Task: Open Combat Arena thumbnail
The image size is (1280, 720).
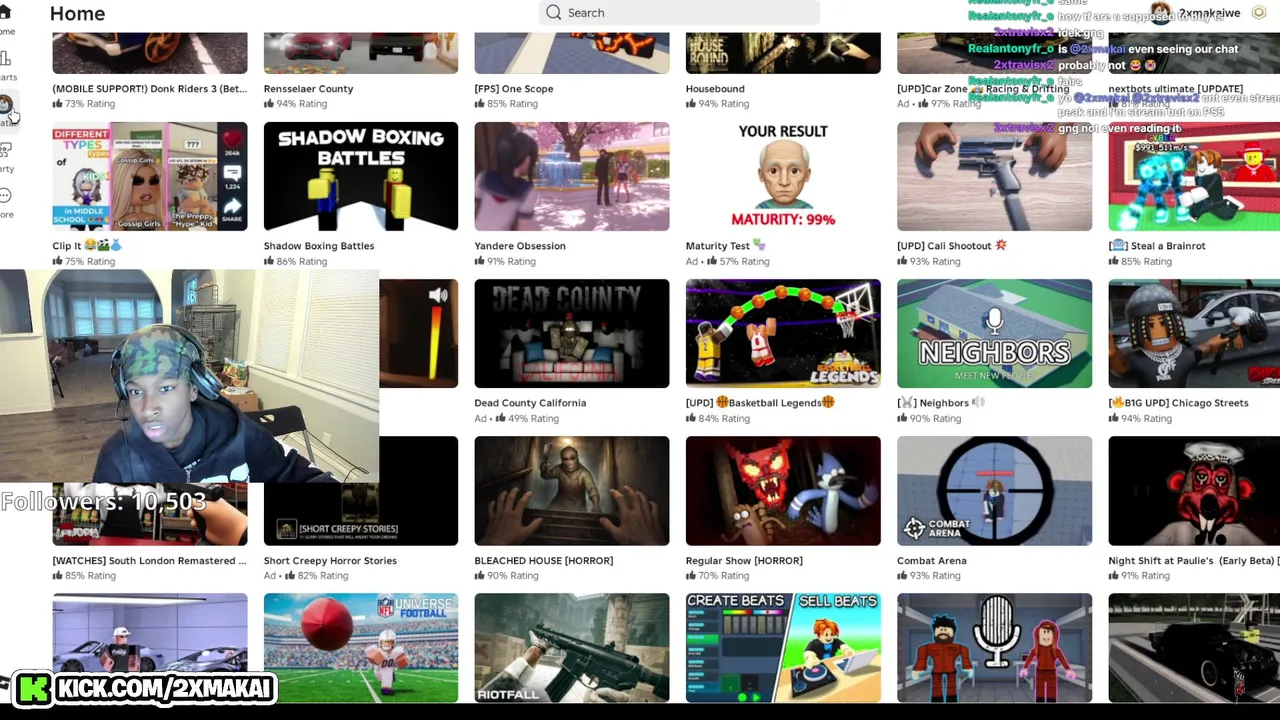Action: pyautogui.click(x=994, y=490)
